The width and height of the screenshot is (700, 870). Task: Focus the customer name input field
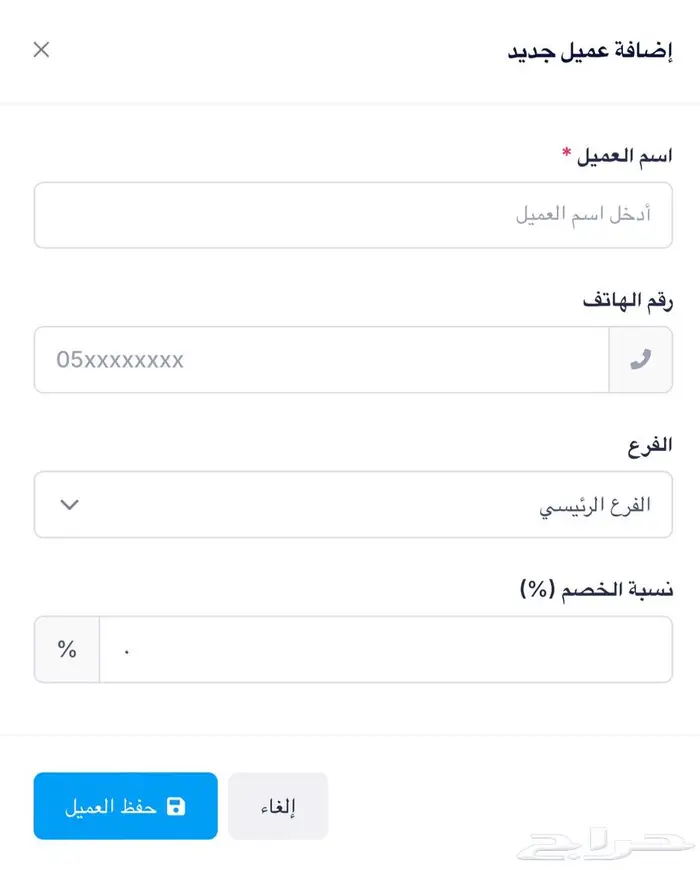353,215
